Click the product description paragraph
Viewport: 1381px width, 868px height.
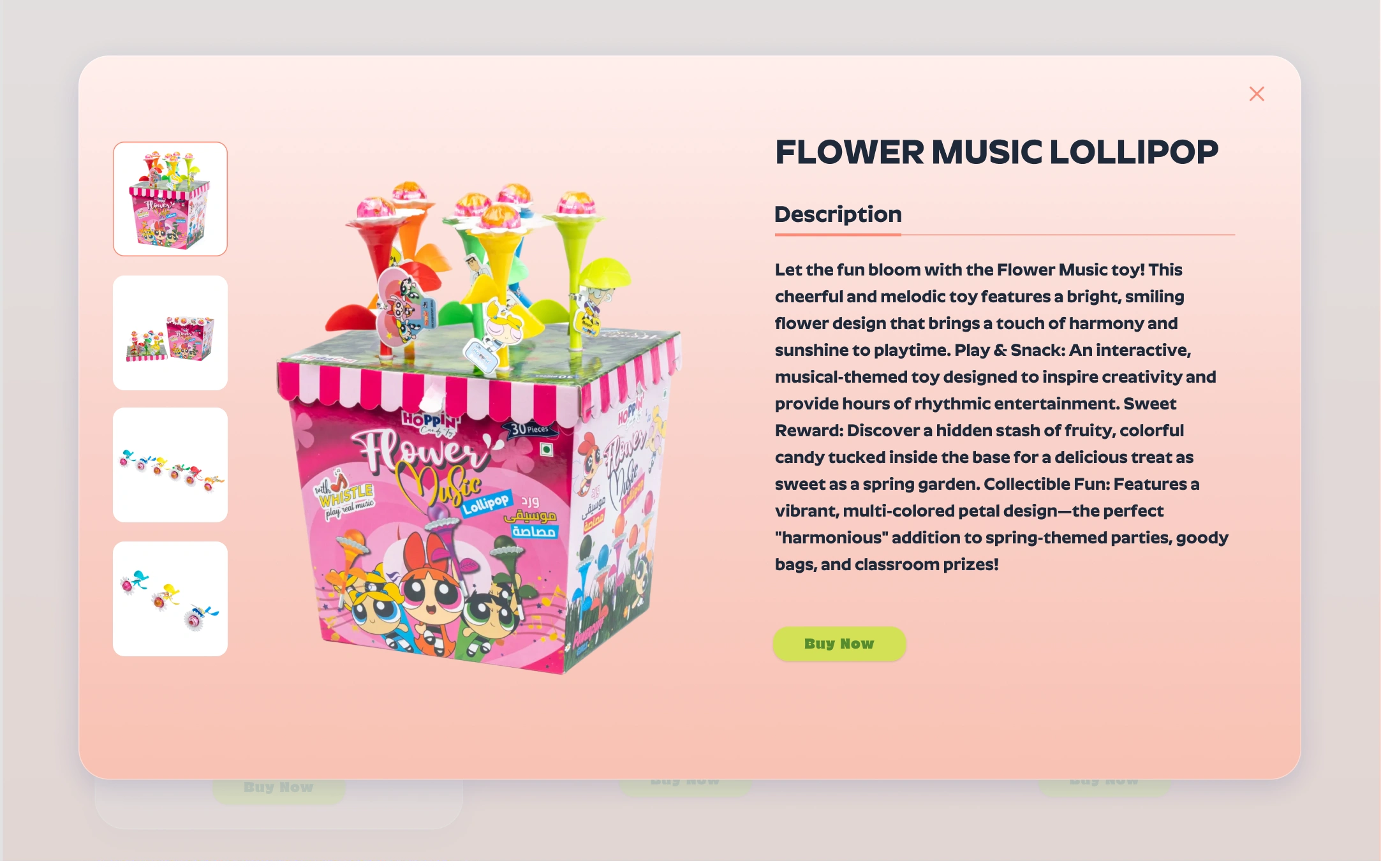click(1001, 417)
